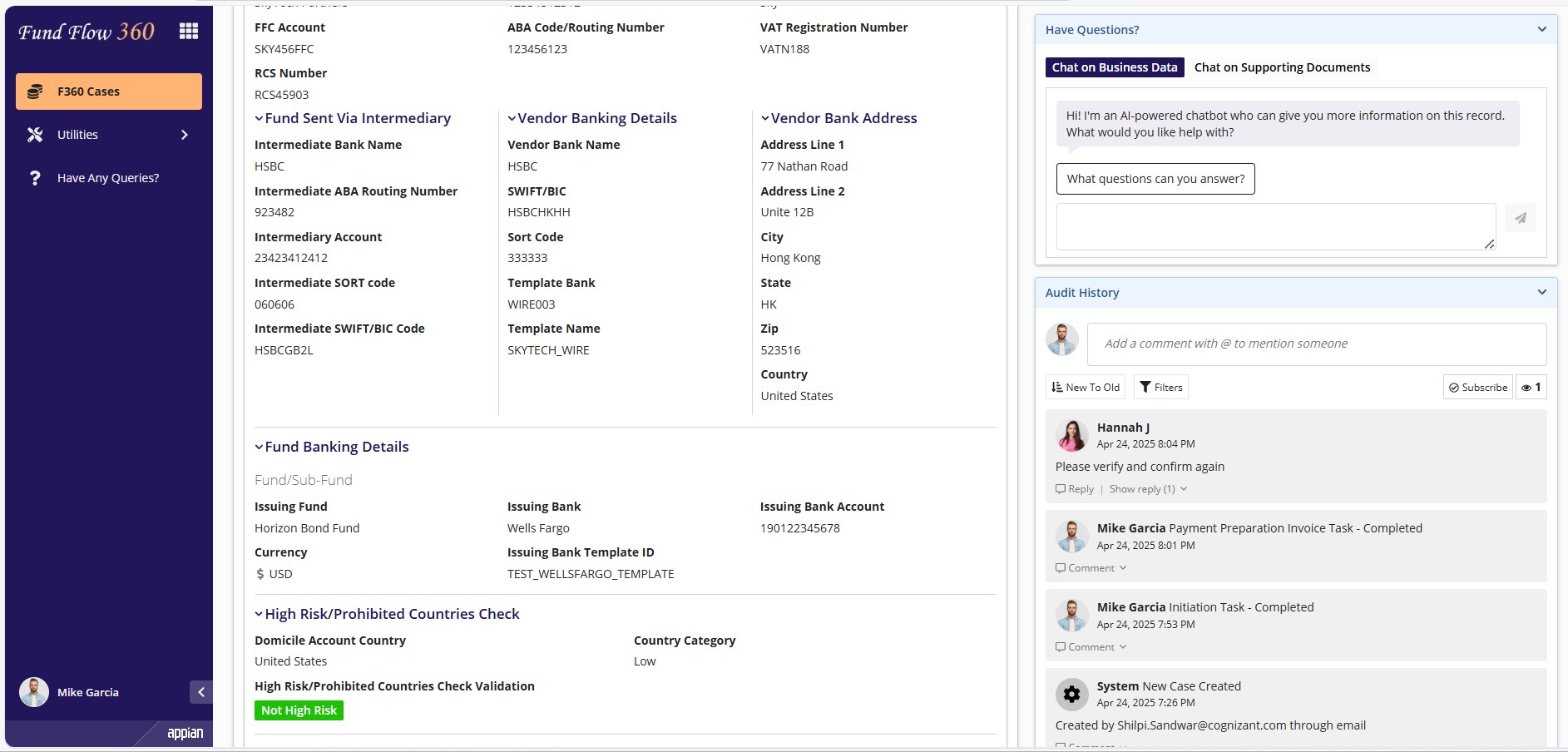Click Mike Garcia avatar on Payment Preparation entry
The height and width of the screenshot is (752, 1568).
click(x=1071, y=537)
